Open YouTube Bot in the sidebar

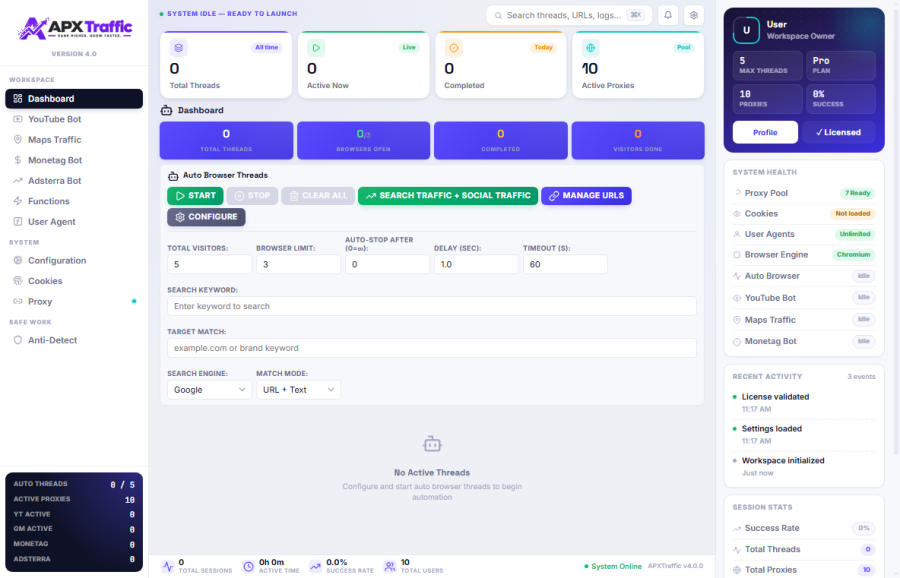74,119
